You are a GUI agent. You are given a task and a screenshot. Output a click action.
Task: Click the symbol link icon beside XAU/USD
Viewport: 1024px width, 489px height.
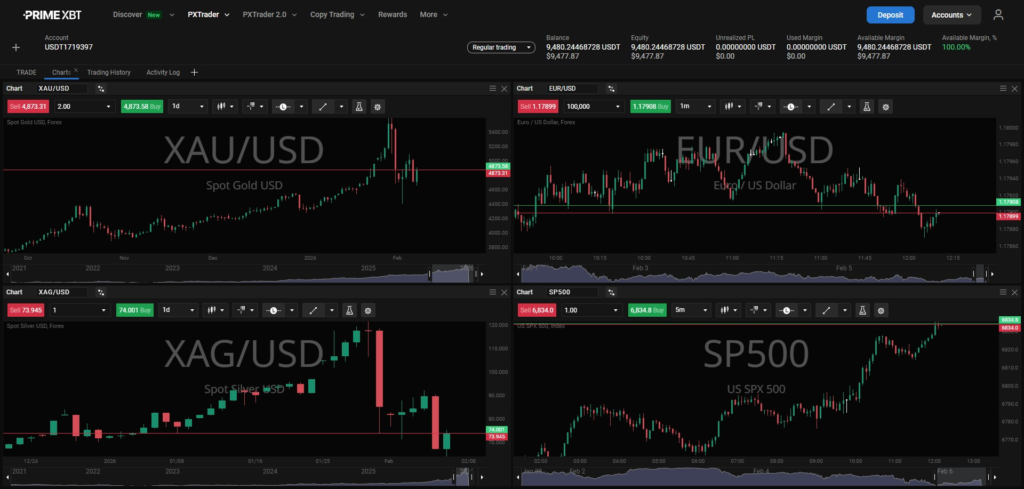pyautogui.click(x=101, y=89)
